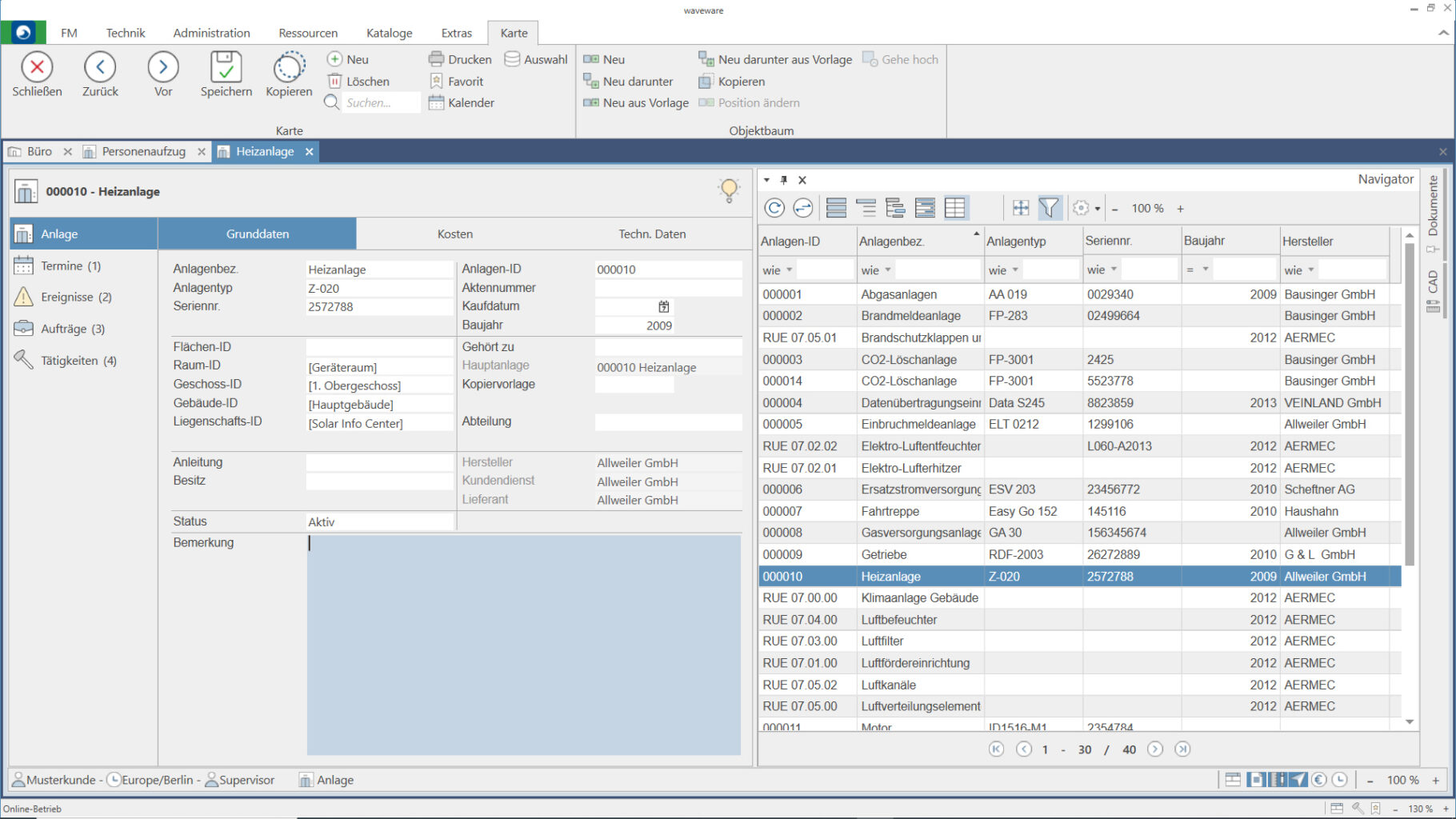Click plus to increase Navigator zoom
Image resolution: width=1456 pixels, height=819 pixels.
coord(1180,209)
